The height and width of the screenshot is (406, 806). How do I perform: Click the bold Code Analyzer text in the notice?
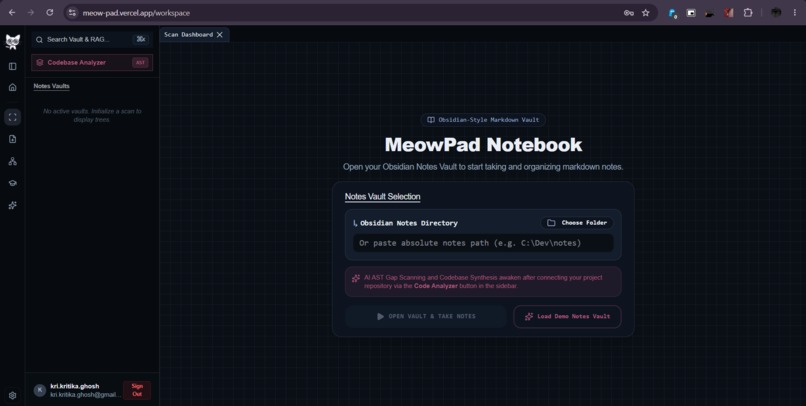pos(436,286)
